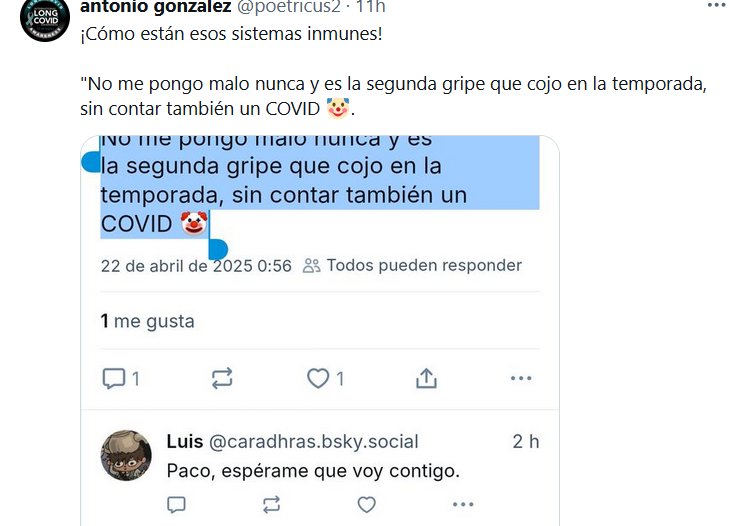Repost the quoted post with the repost icon
730x526 pixels.
[x=222, y=378]
